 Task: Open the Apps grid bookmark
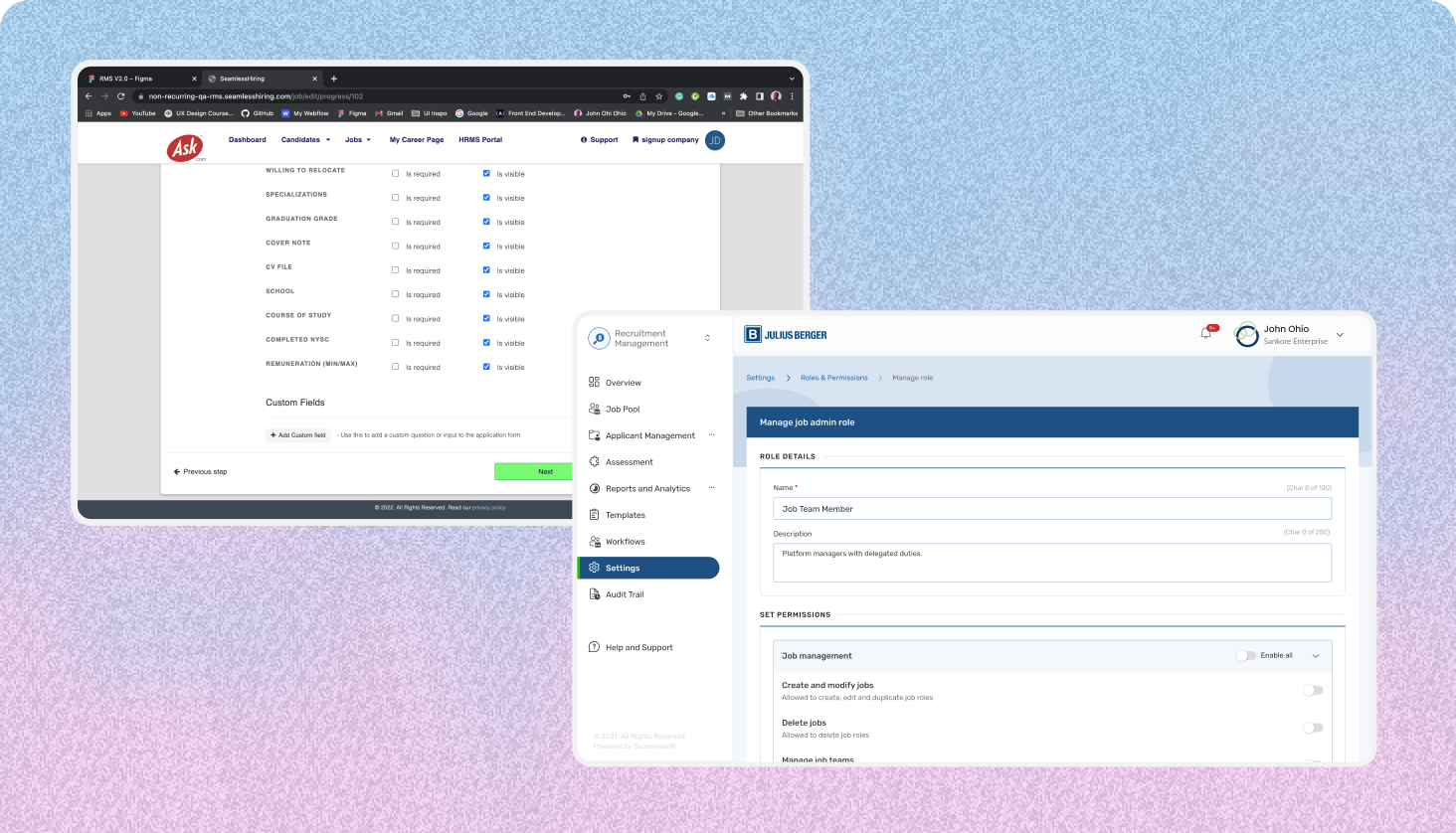98,113
